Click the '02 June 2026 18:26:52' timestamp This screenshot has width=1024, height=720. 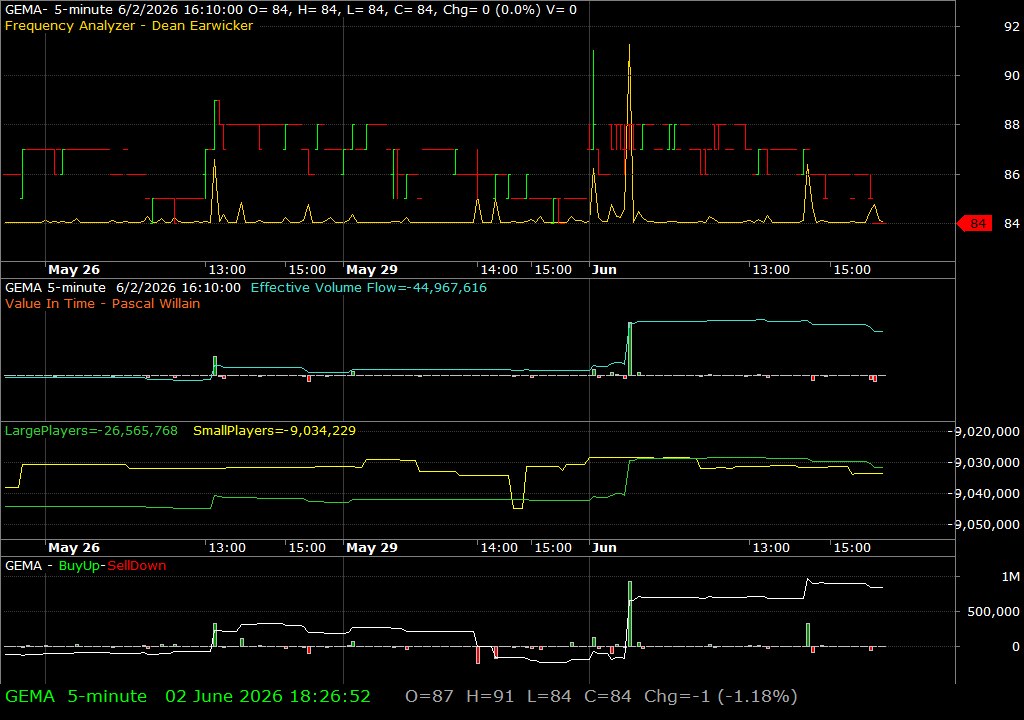pyautogui.click(x=268, y=696)
